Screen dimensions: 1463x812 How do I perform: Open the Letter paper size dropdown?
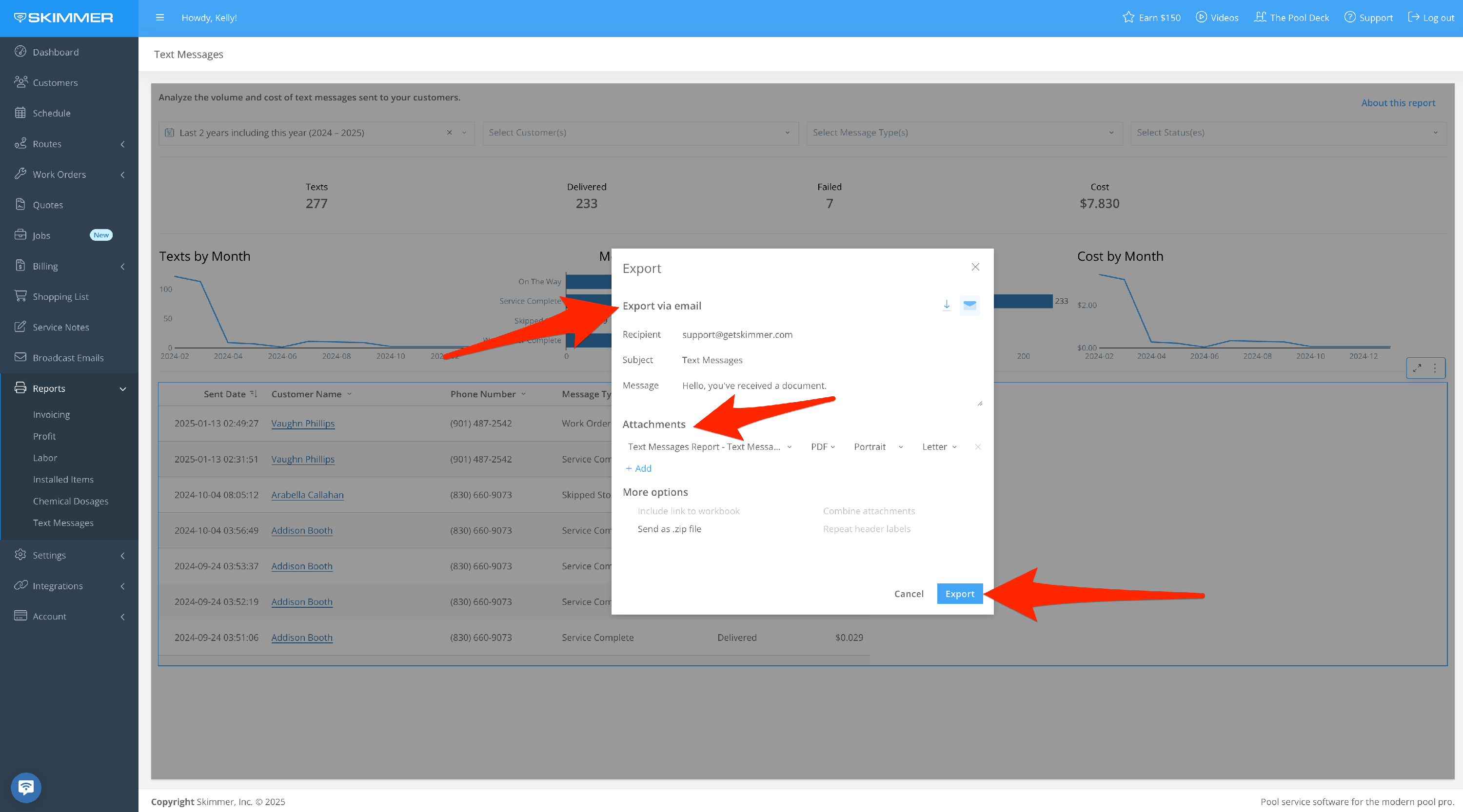[939, 446]
